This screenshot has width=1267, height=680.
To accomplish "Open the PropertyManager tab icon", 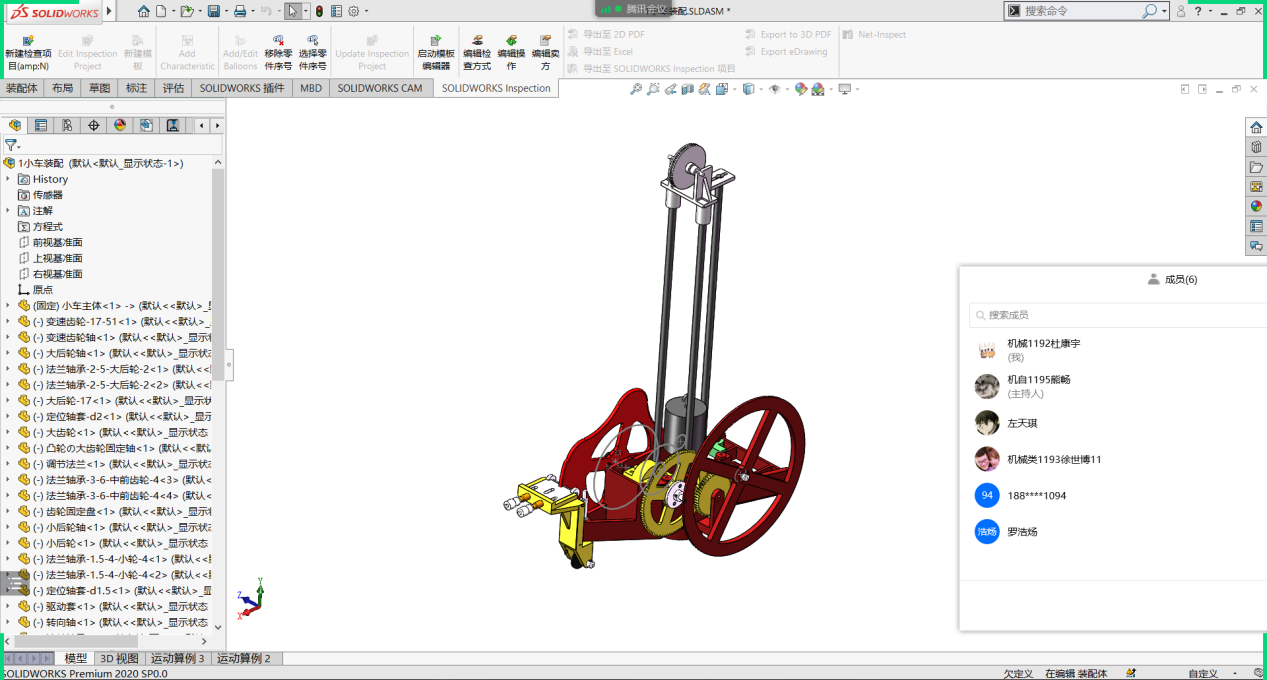I will (x=41, y=125).
